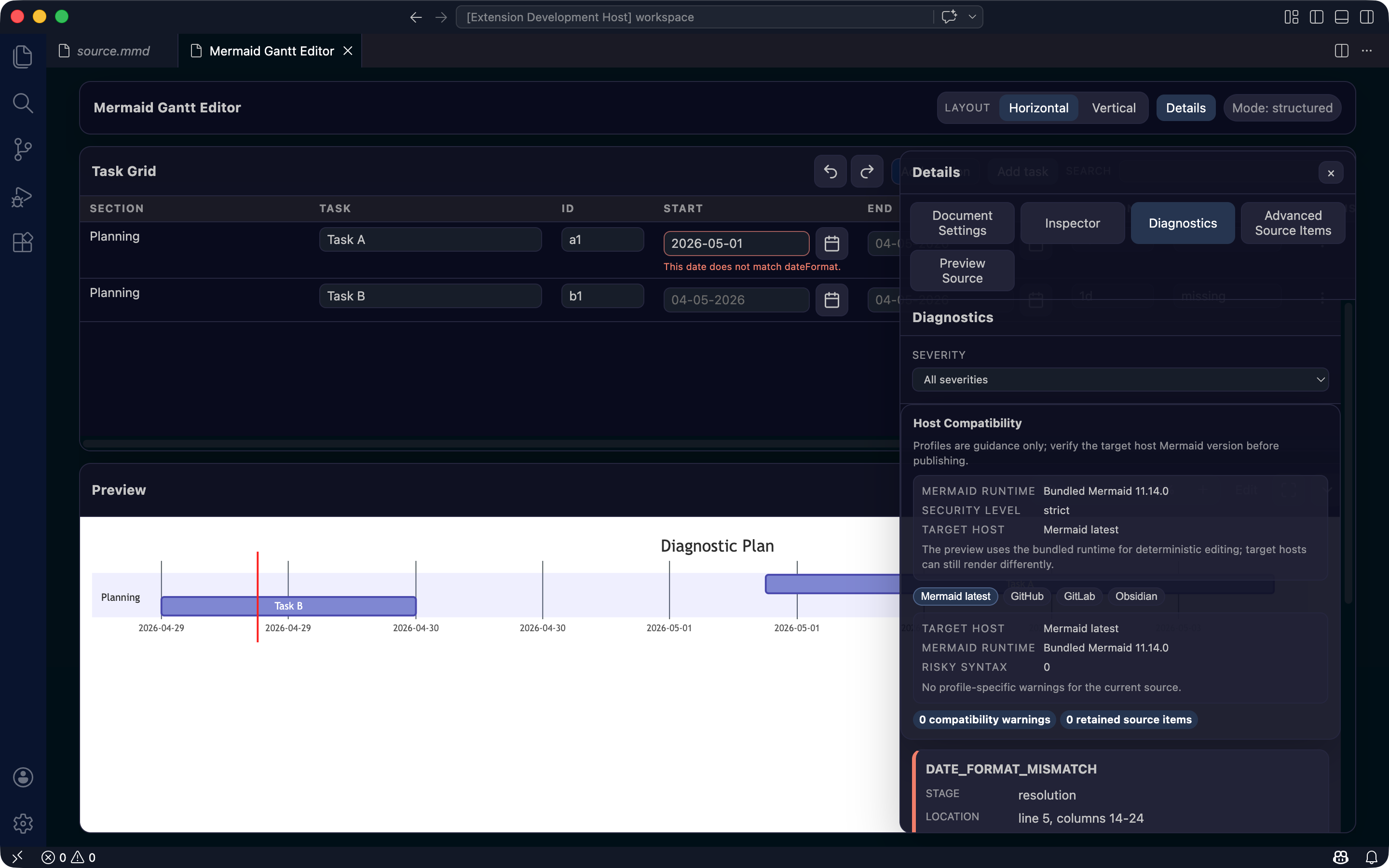Click the Task A start date field
Image resolution: width=1389 pixels, height=868 pixels.
736,244
